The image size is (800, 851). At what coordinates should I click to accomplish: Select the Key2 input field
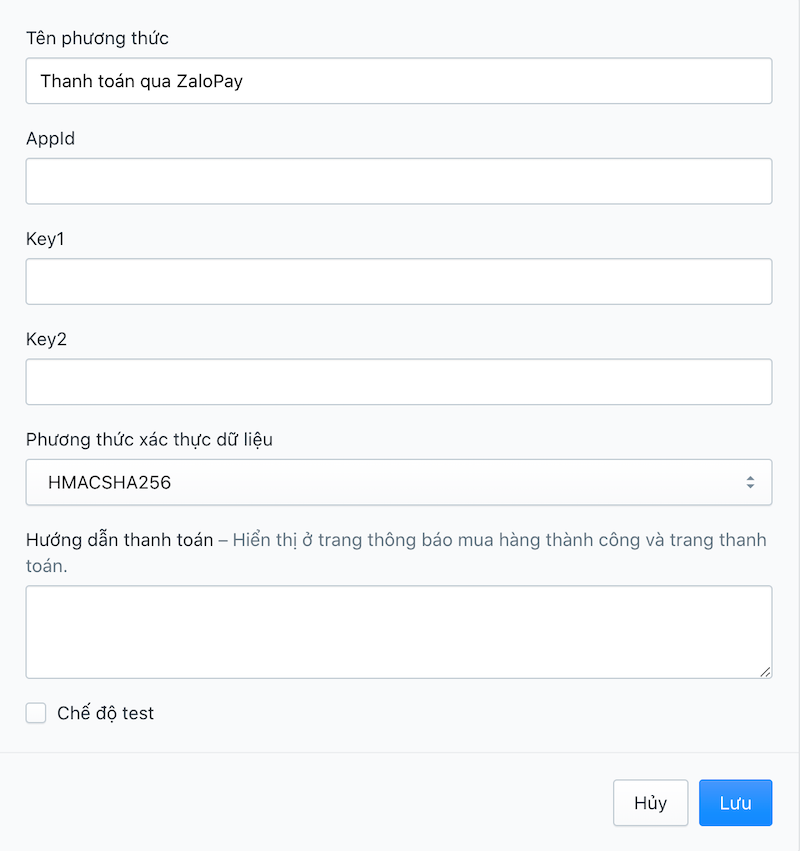pyautogui.click(x=398, y=381)
